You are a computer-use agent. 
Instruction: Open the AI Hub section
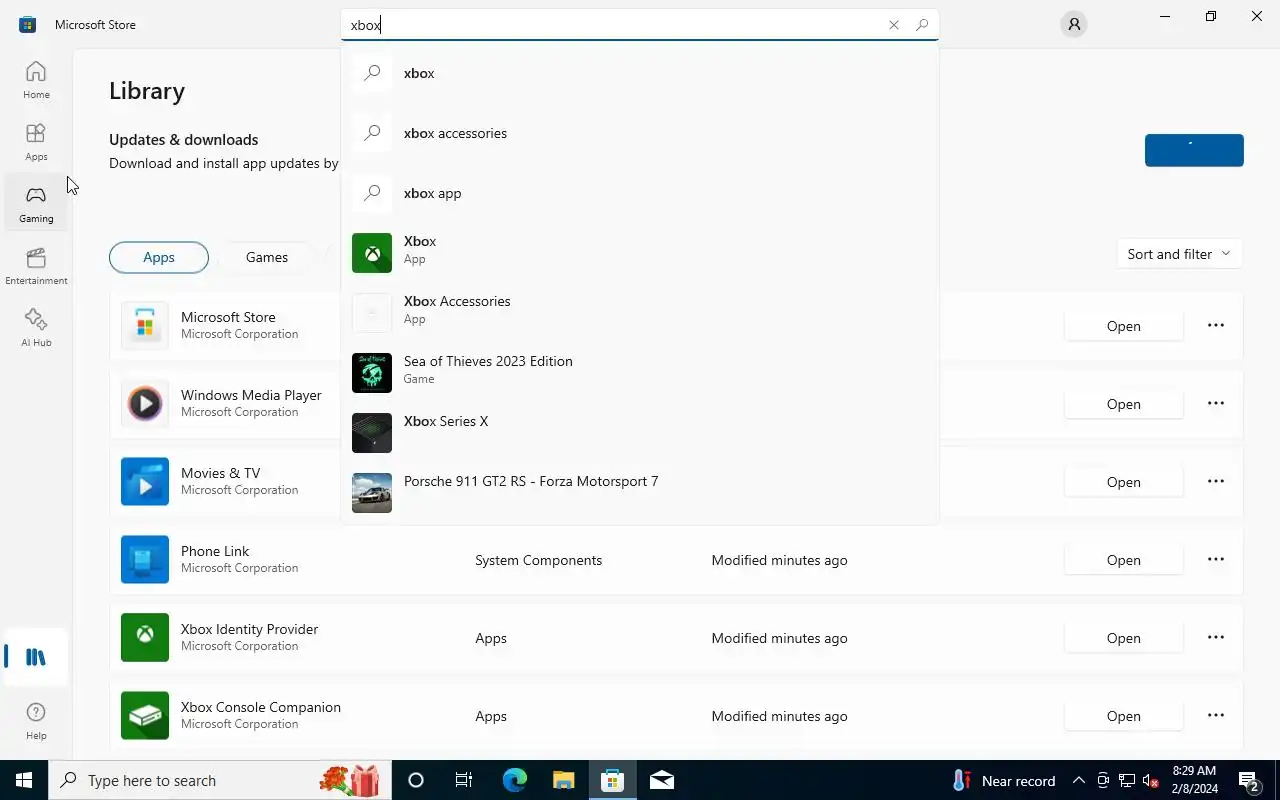point(36,328)
